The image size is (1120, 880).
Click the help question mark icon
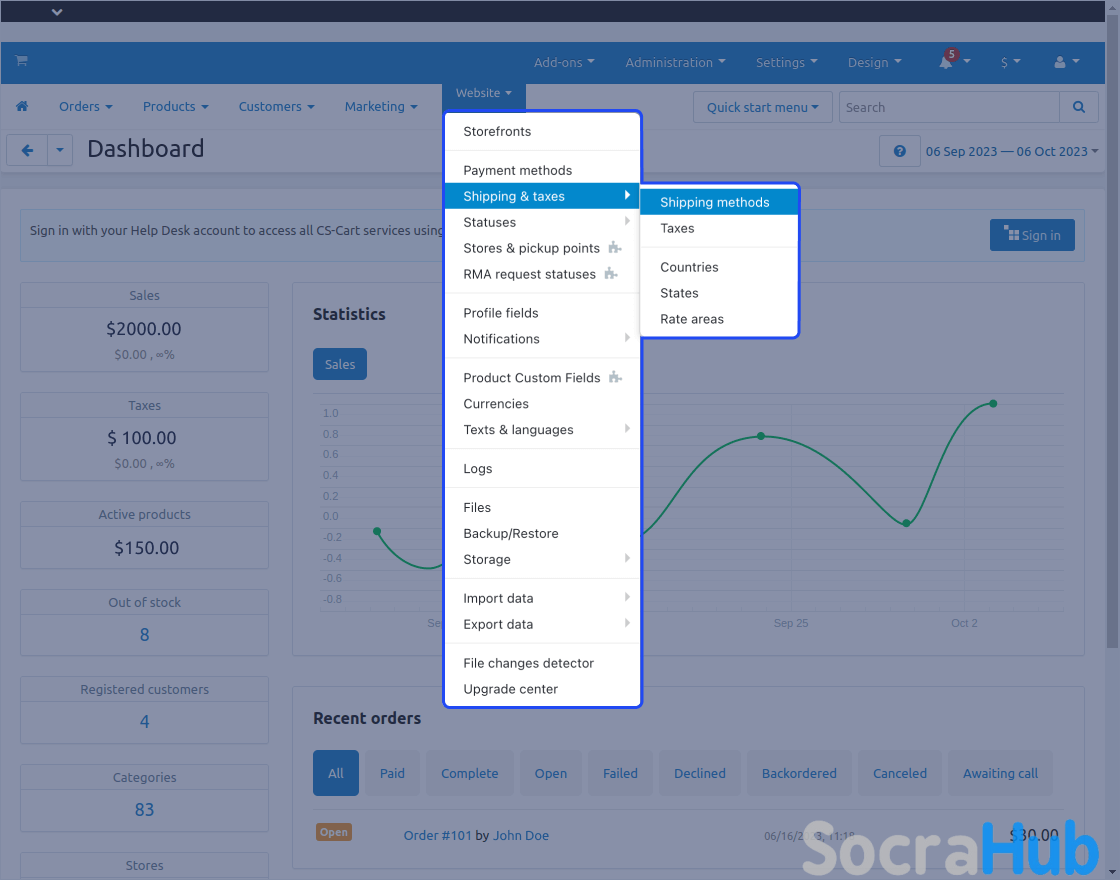pos(899,151)
